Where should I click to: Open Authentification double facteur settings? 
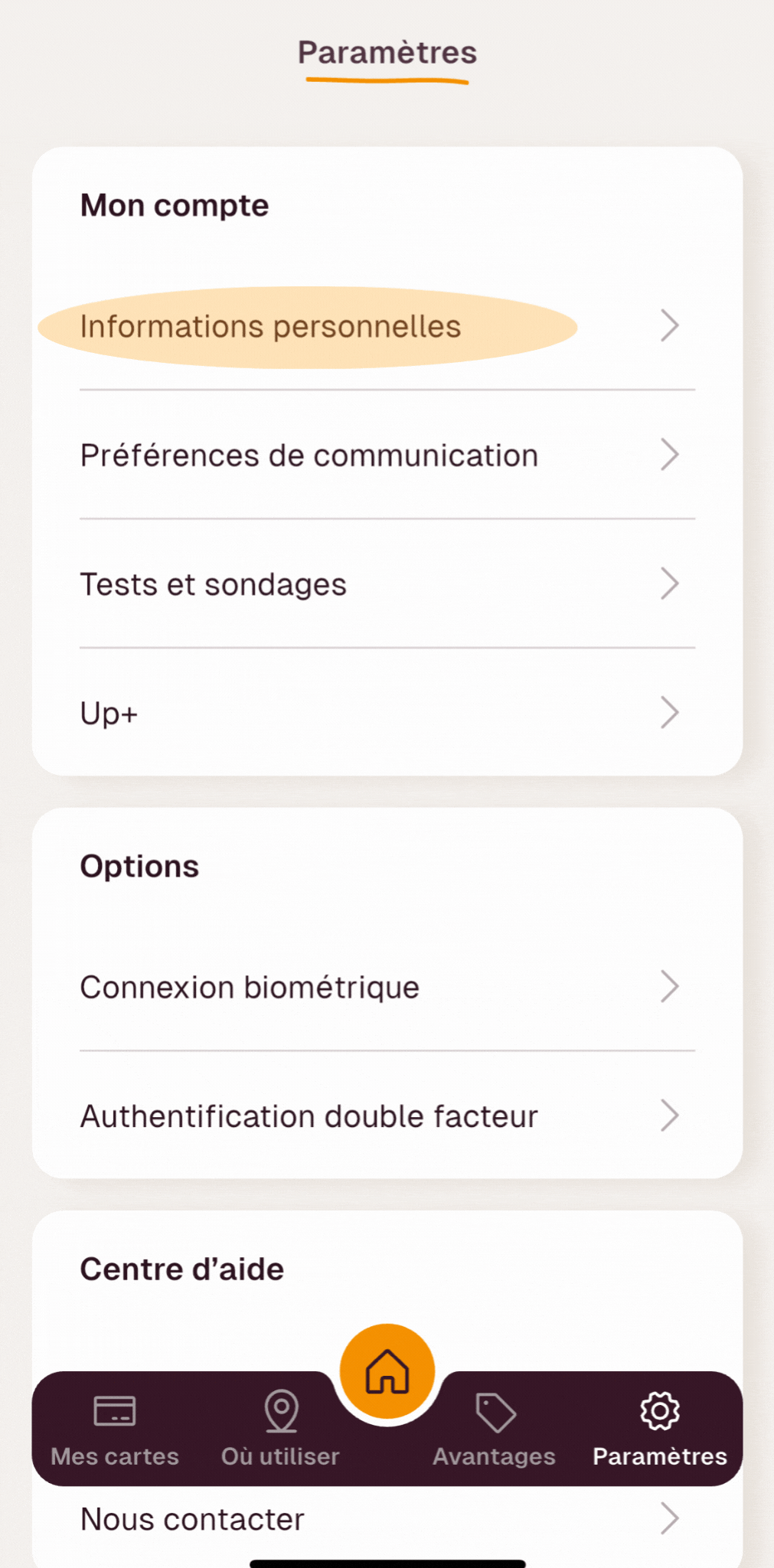click(x=309, y=1116)
